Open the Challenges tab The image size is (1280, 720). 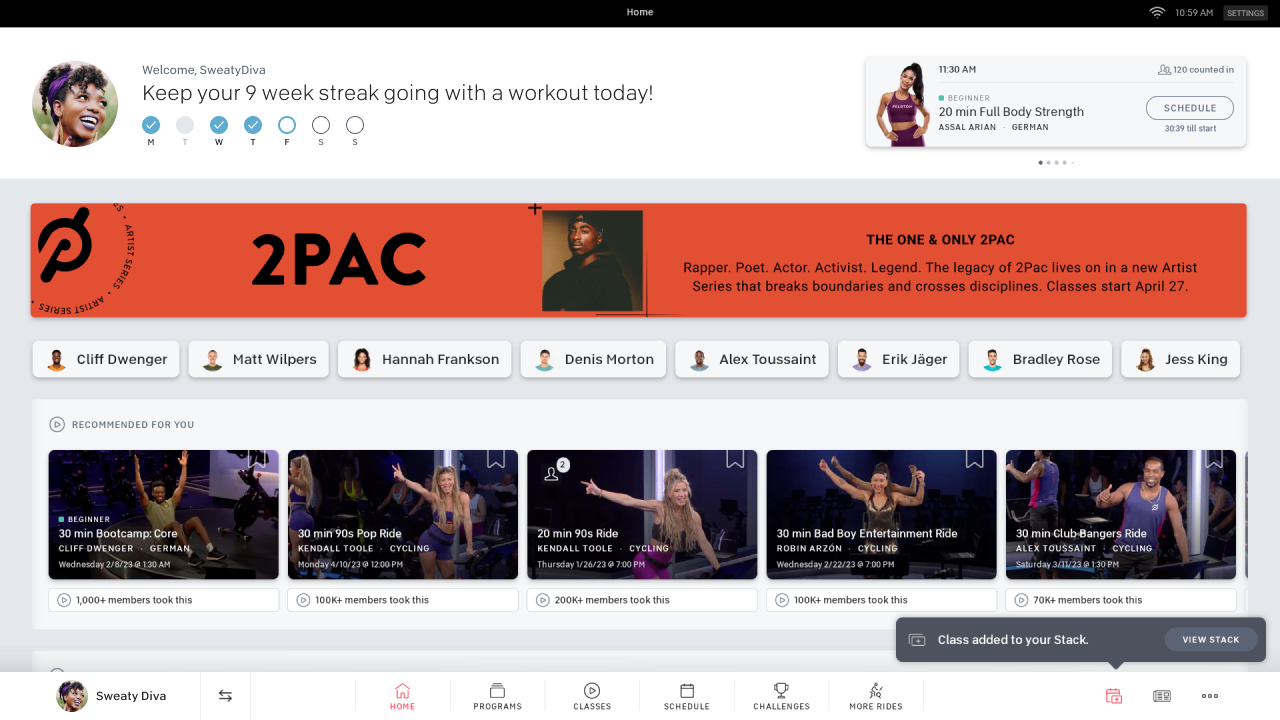[x=781, y=696]
